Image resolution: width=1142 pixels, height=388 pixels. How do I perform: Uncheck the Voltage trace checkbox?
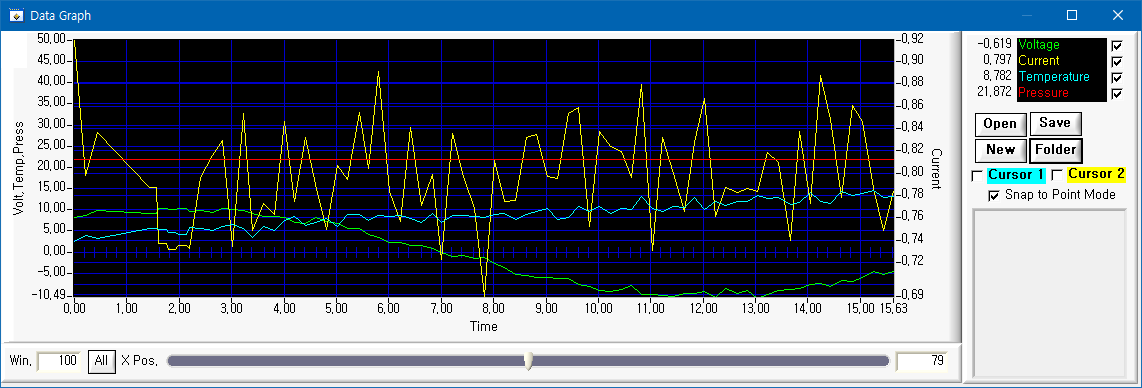tap(1118, 45)
